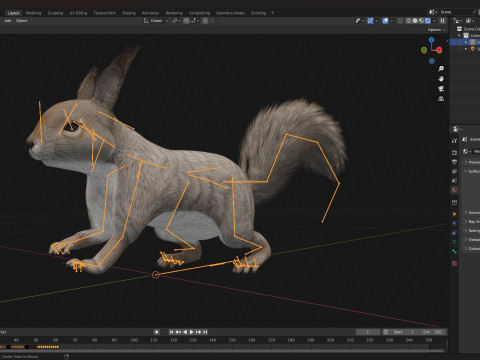Screen dimensions: 480x360
Task: Open the pivot point dropdown
Action: [176, 21]
